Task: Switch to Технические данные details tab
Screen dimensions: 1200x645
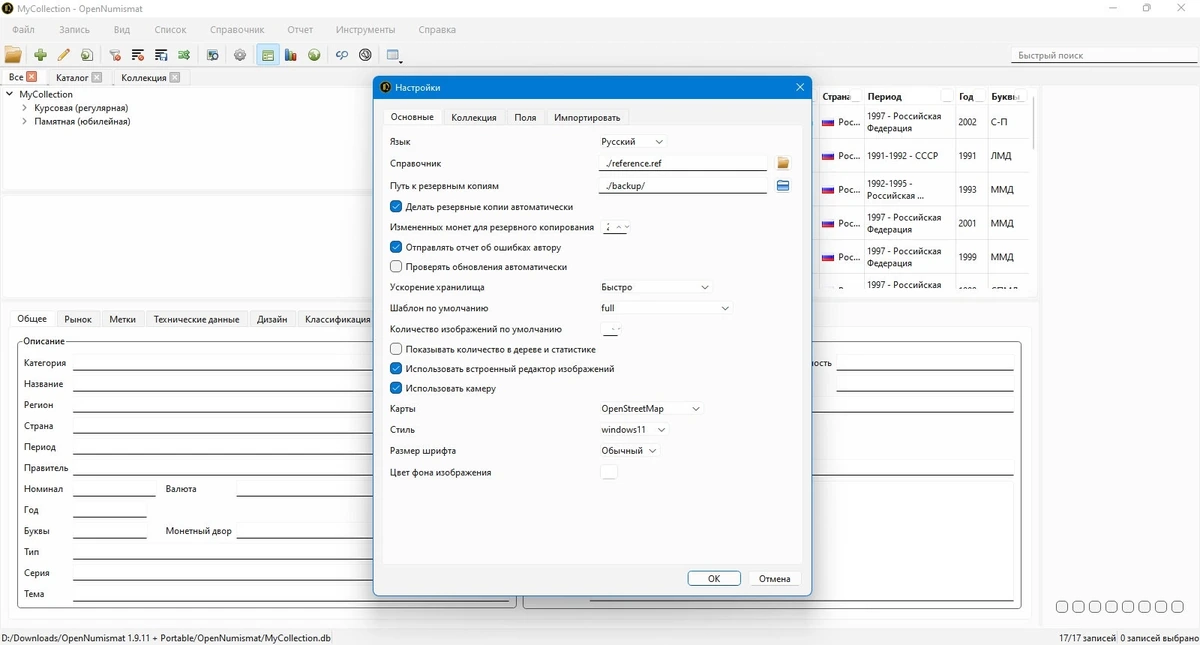Action: tap(196, 319)
